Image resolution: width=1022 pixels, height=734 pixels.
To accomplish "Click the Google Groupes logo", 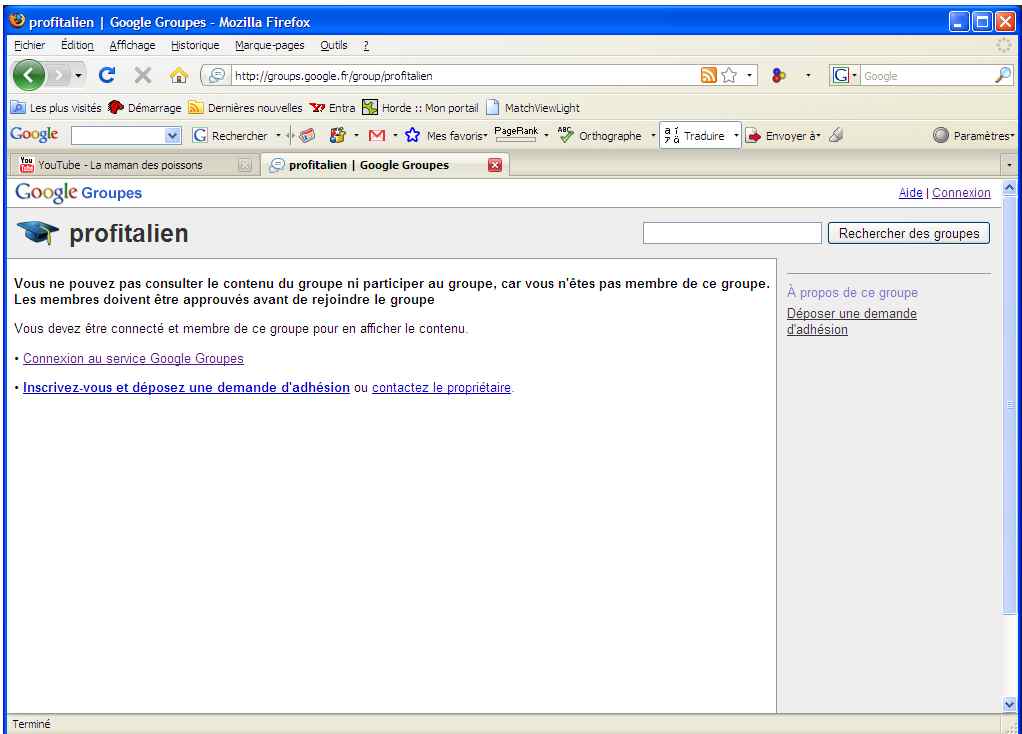I will click(78, 192).
